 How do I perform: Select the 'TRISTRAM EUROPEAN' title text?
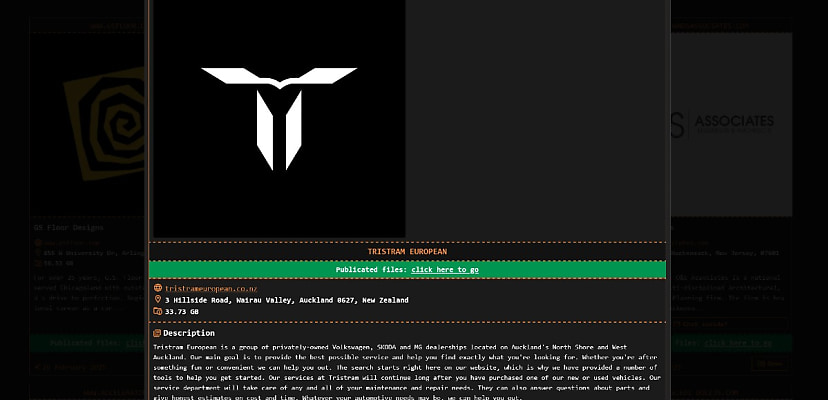(407, 252)
